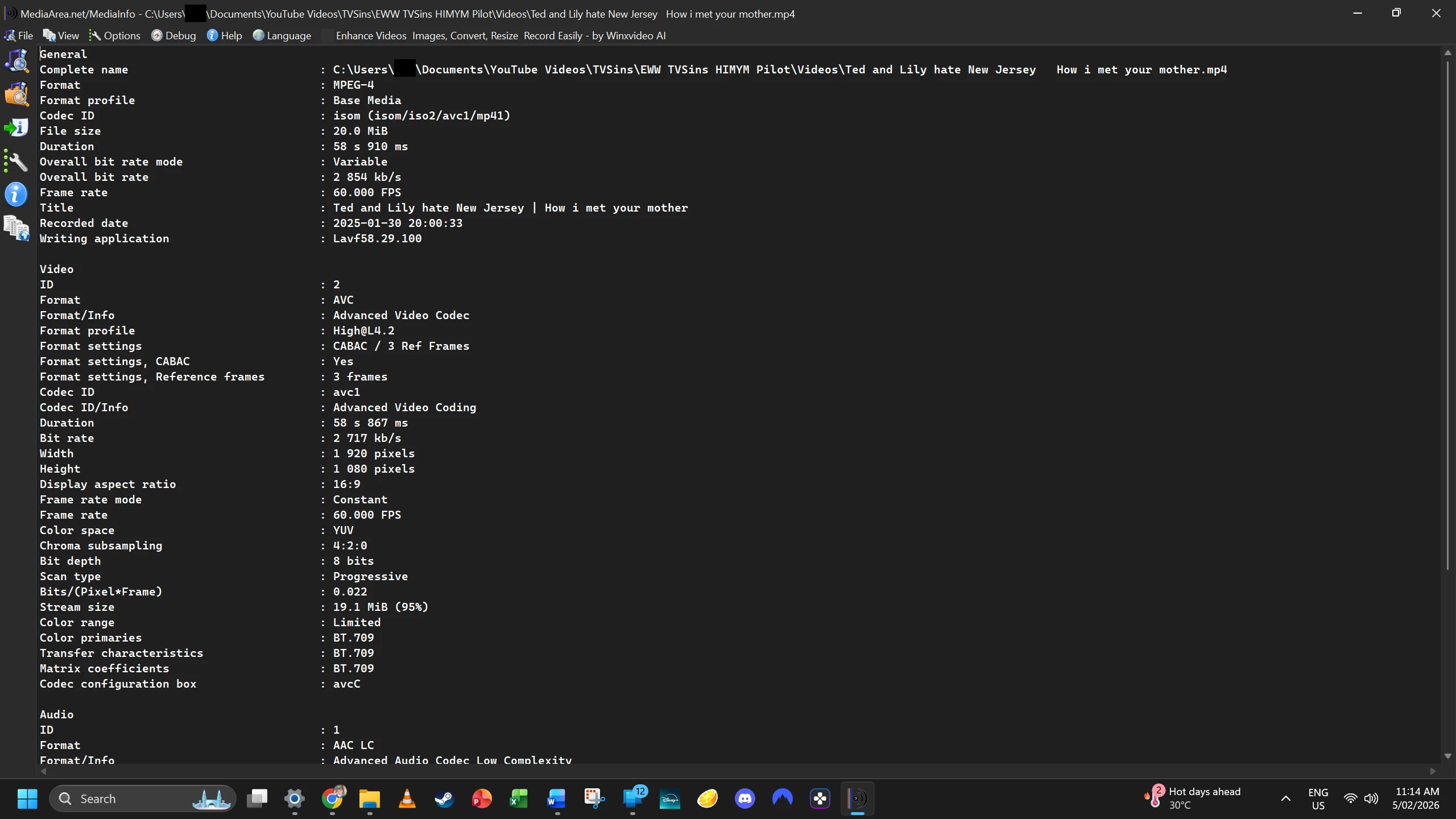Screen dimensions: 1456x819
Task: Click the Help menu item
Action: 225,35
